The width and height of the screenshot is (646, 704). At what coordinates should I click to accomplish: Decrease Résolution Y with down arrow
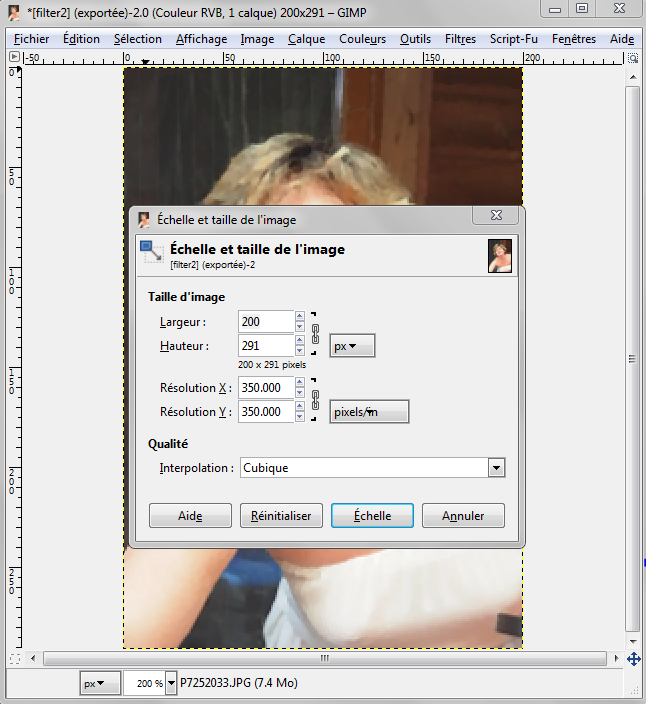300,417
